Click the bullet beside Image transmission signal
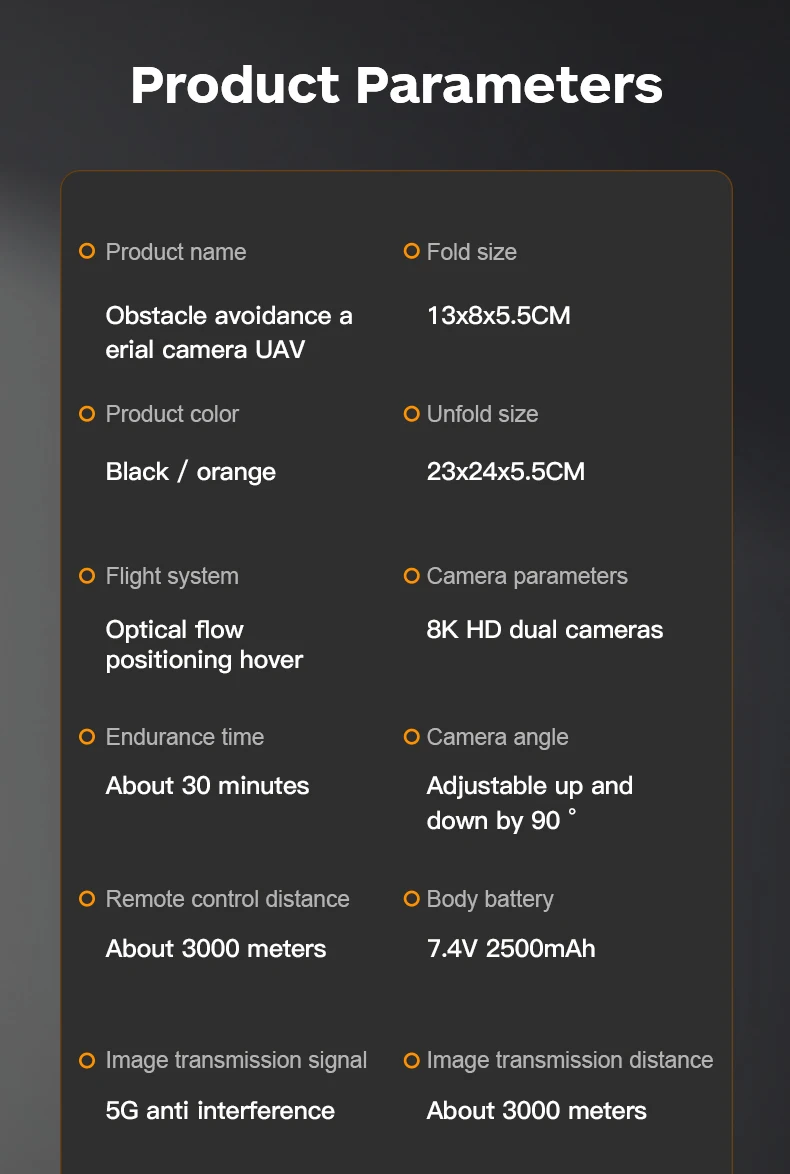Viewport: 790px width, 1174px height. coord(87,1060)
